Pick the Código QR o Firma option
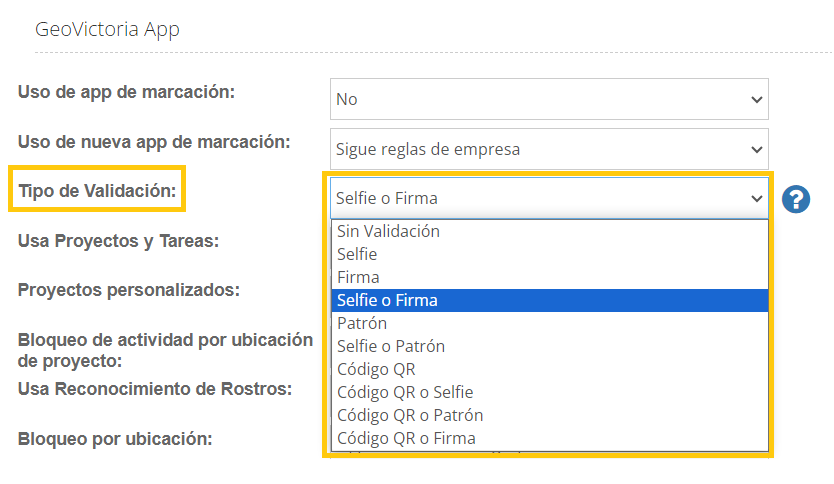The width and height of the screenshot is (834, 484). pyautogui.click(x=406, y=438)
